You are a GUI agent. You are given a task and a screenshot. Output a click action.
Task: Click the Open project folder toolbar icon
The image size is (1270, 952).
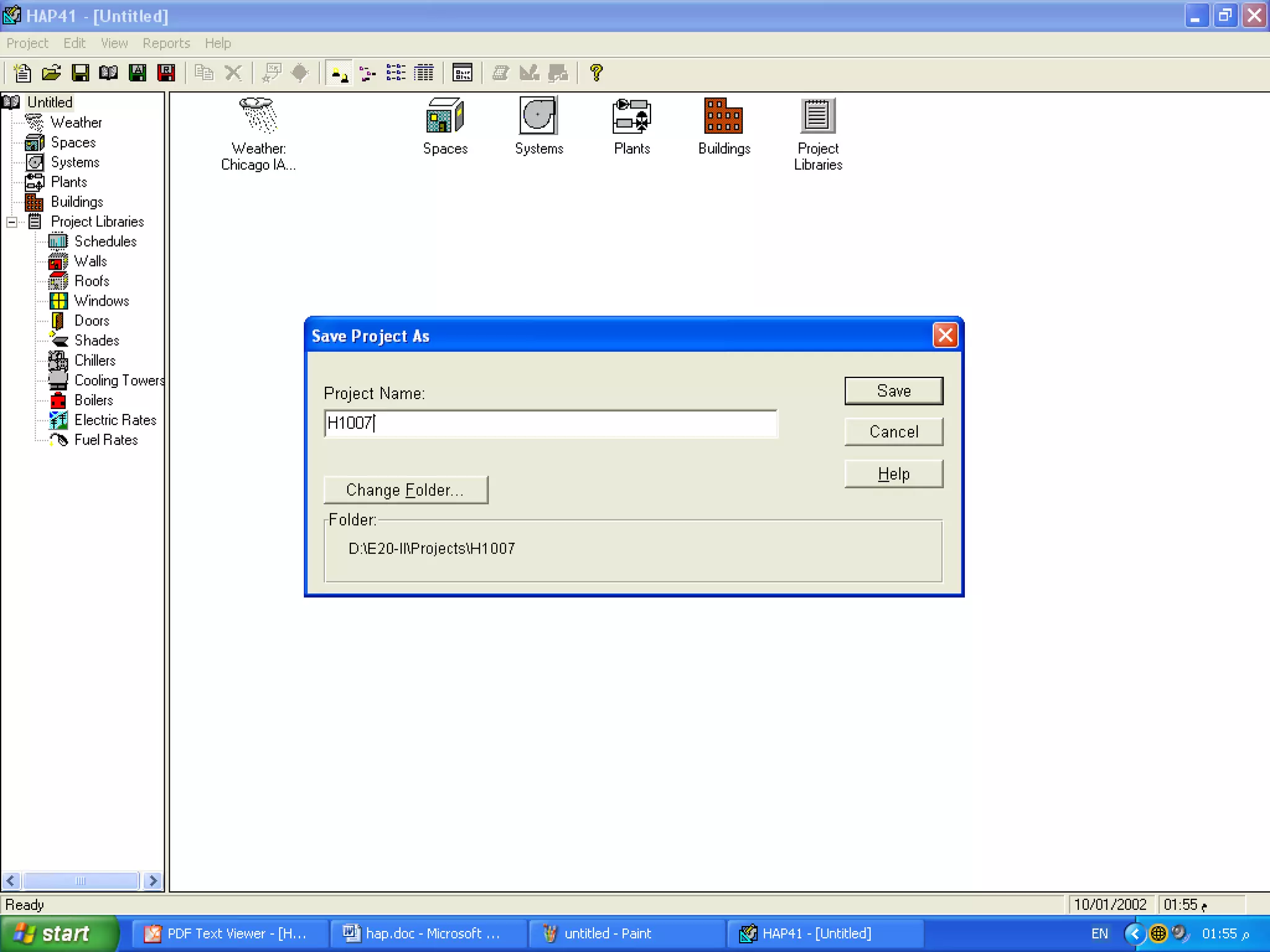coord(51,73)
